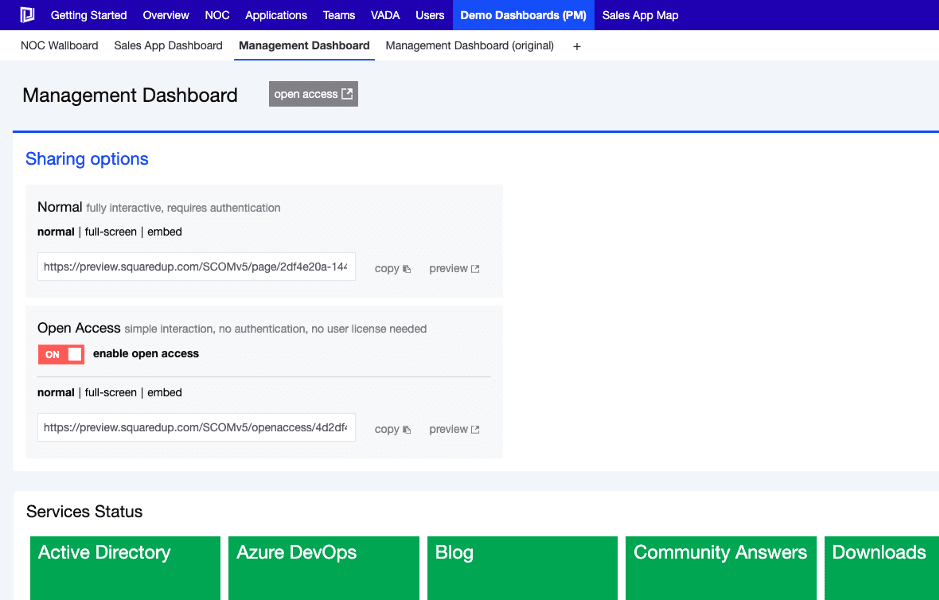Choose full-screen mode under Open Access
The image size is (939, 600).
pos(111,392)
